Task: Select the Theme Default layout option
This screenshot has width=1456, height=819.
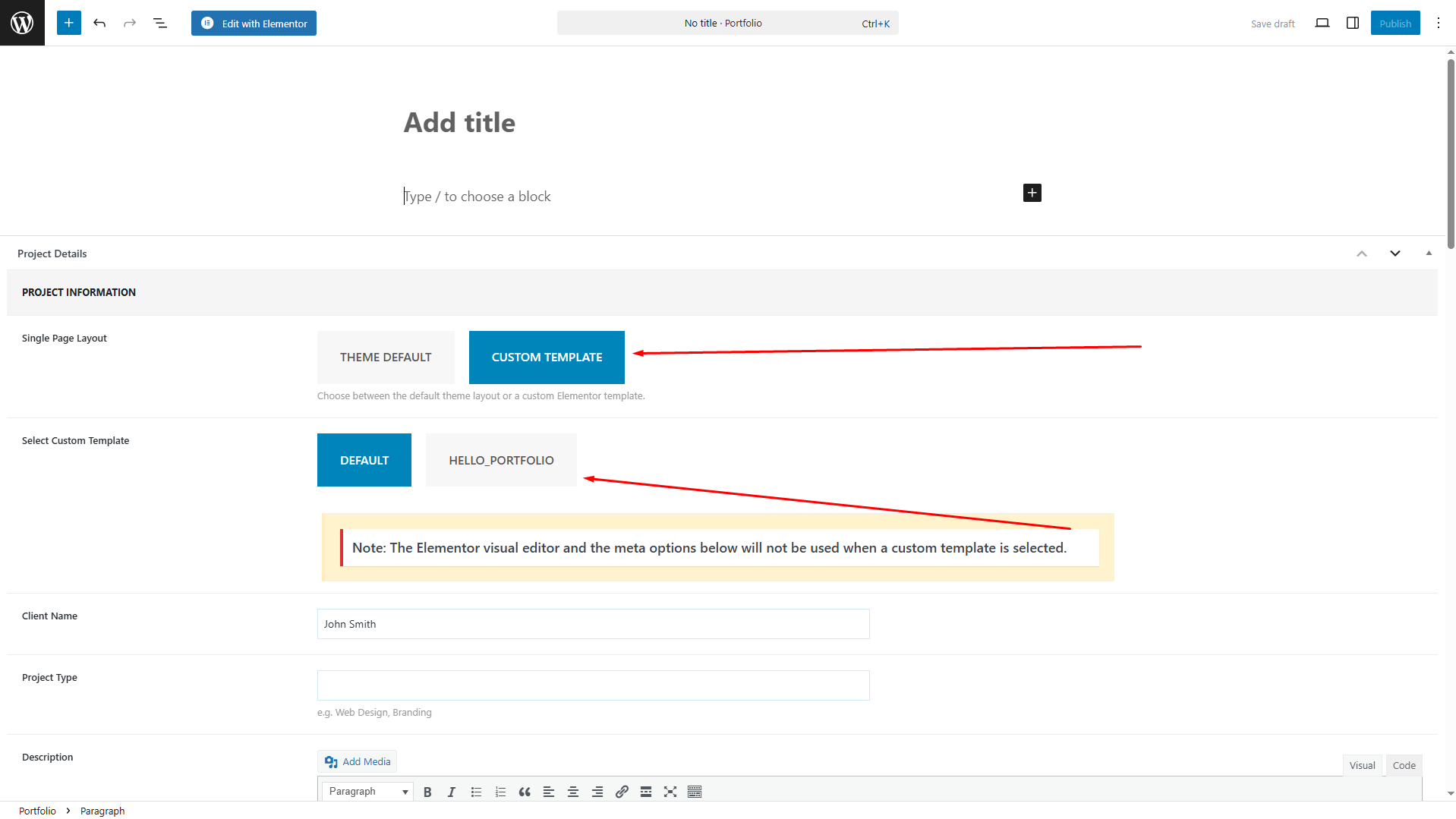Action: coord(386,358)
